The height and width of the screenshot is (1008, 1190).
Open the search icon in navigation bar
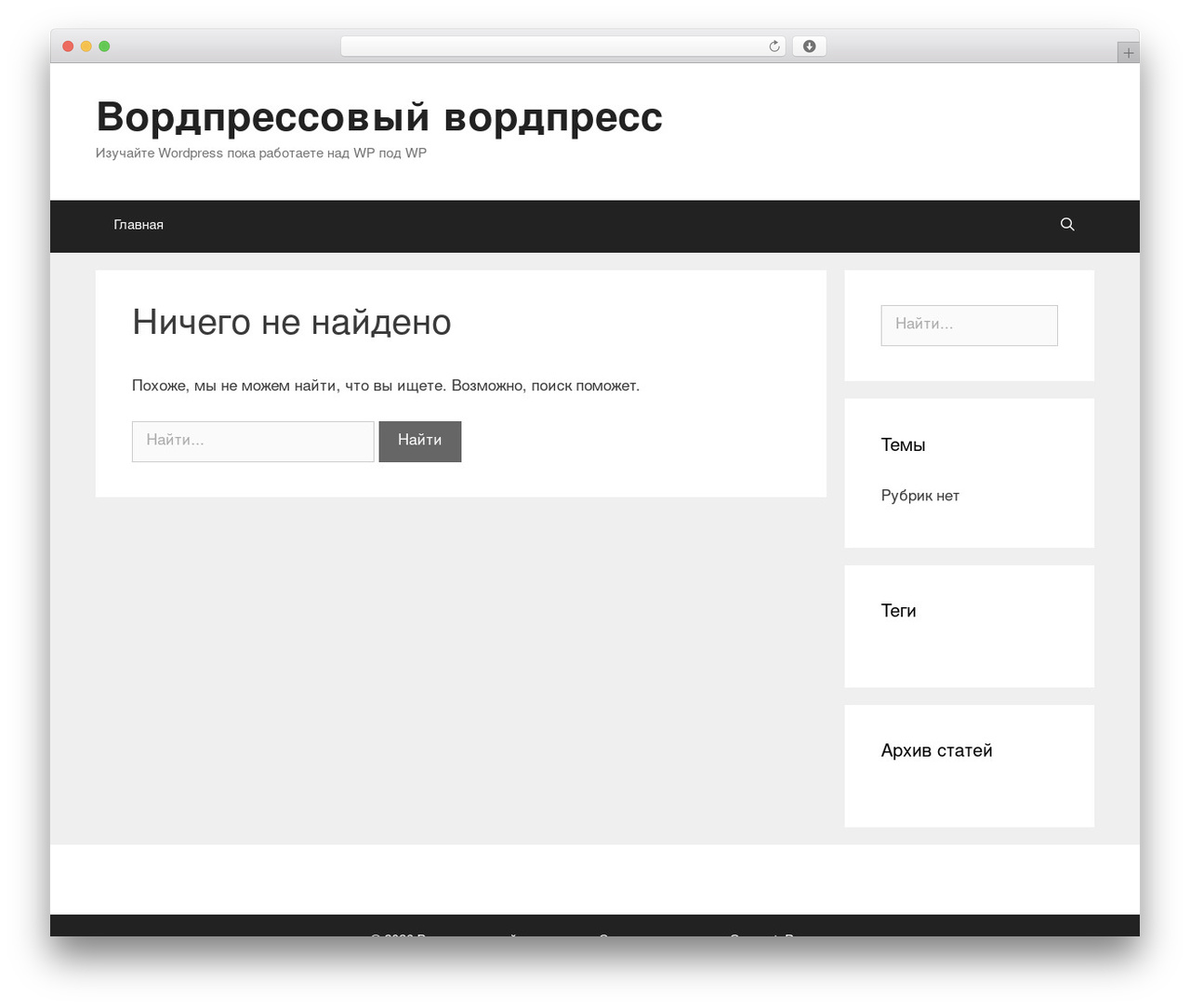click(x=1067, y=224)
